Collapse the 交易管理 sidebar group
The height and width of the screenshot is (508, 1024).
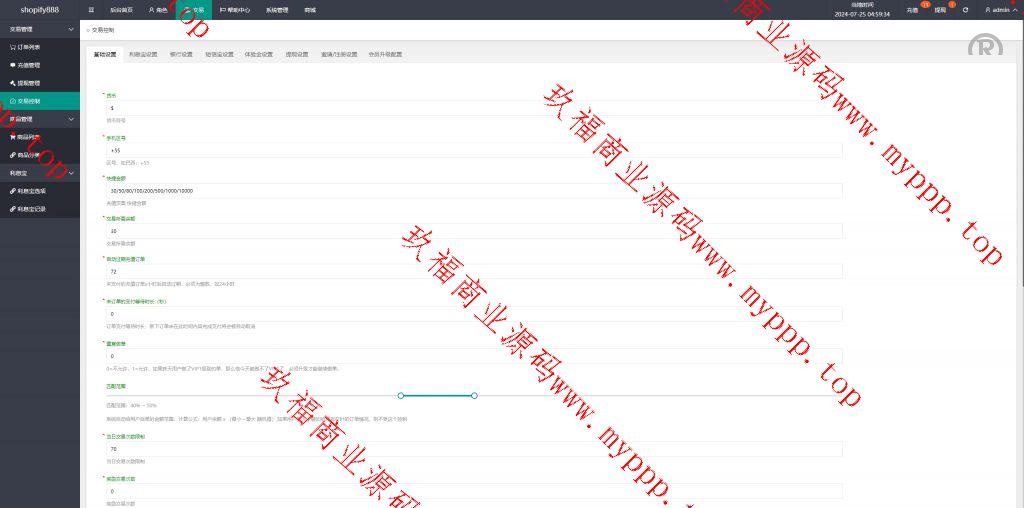pyautogui.click(x=70, y=30)
